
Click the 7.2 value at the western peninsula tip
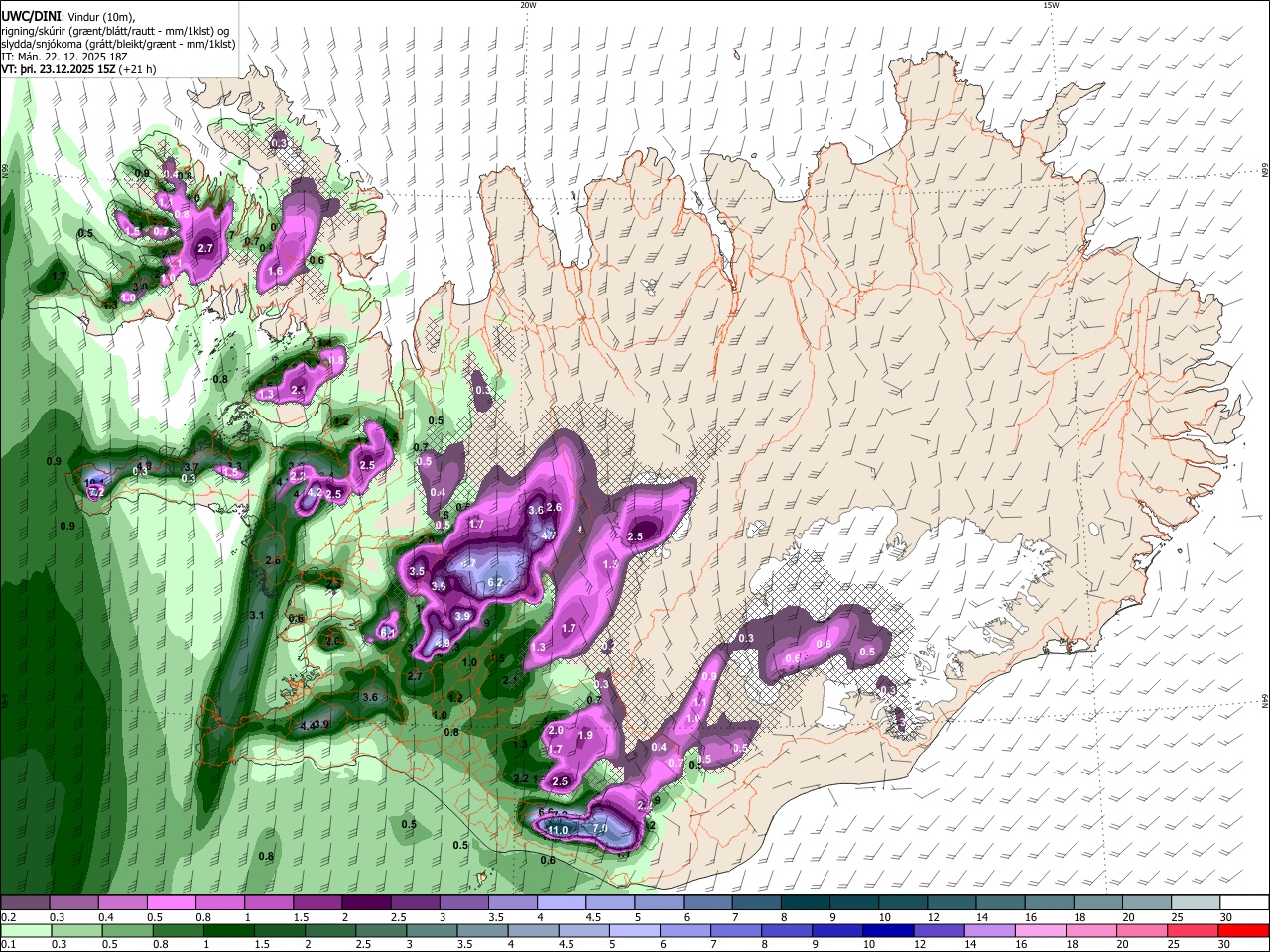[x=96, y=492]
